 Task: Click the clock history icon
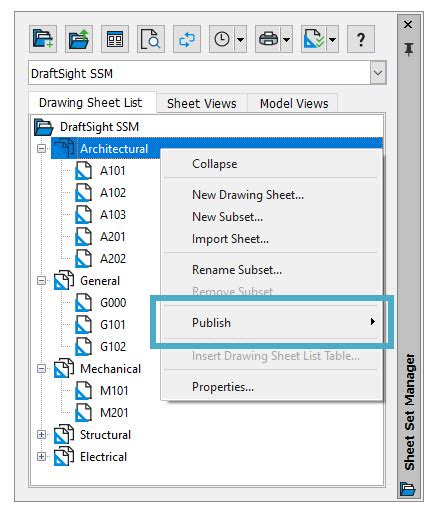222,39
